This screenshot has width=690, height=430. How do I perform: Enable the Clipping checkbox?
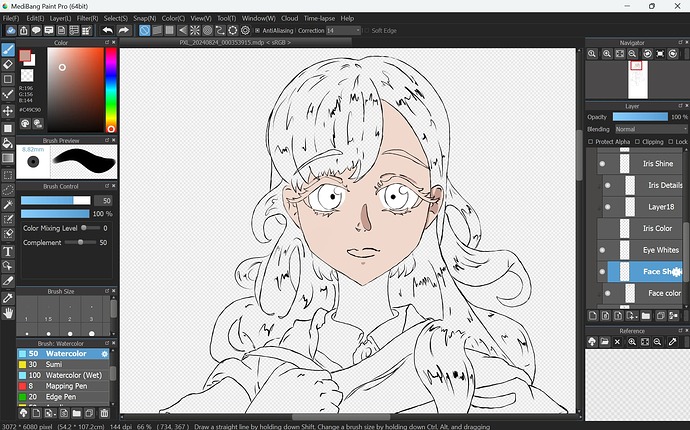tap(637, 142)
